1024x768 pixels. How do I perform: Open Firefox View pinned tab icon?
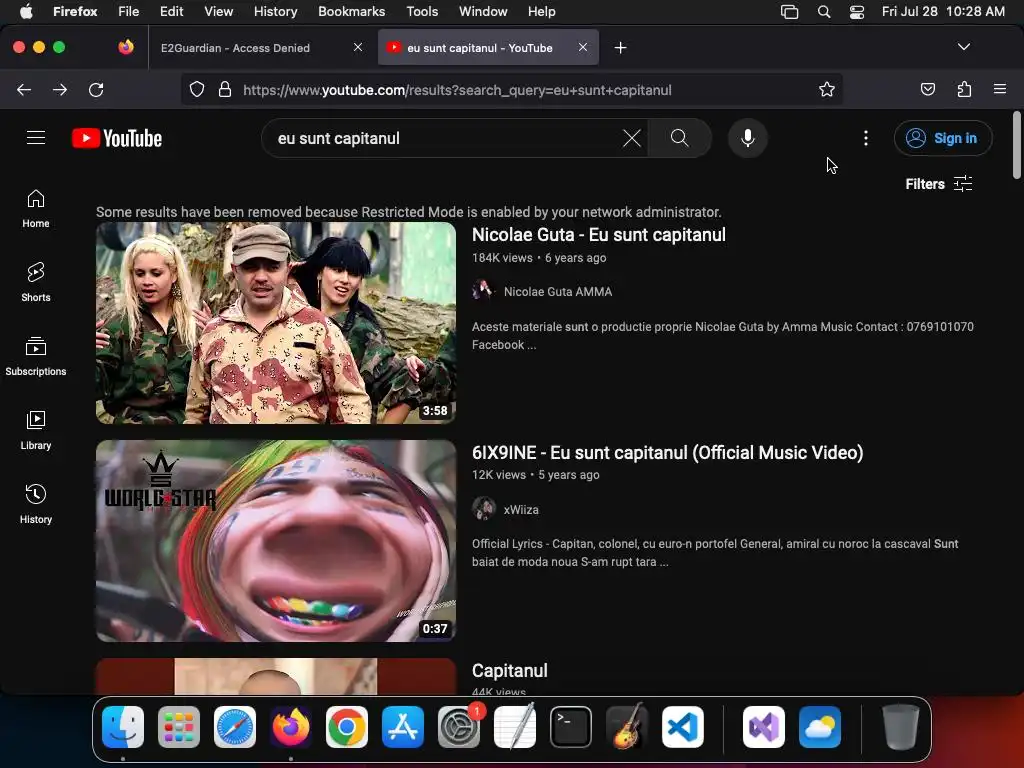pyautogui.click(x=126, y=47)
